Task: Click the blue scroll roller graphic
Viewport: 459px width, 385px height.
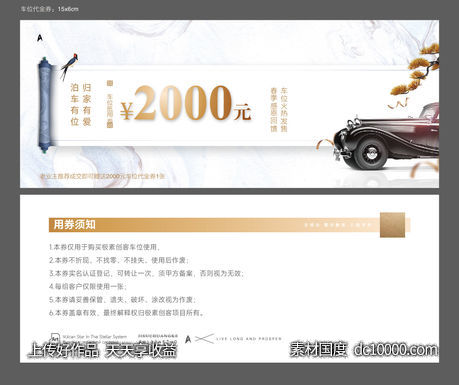Action: click(45, 105)
